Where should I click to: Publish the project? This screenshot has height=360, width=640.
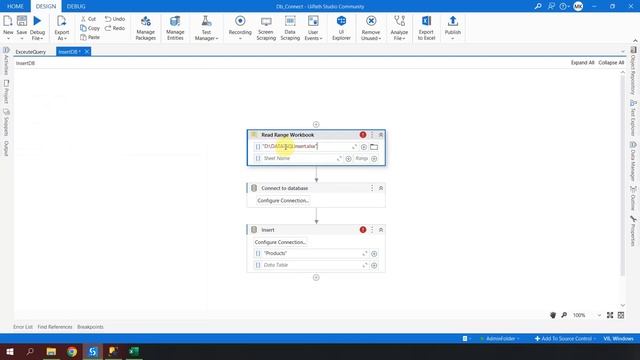[453, 27]
